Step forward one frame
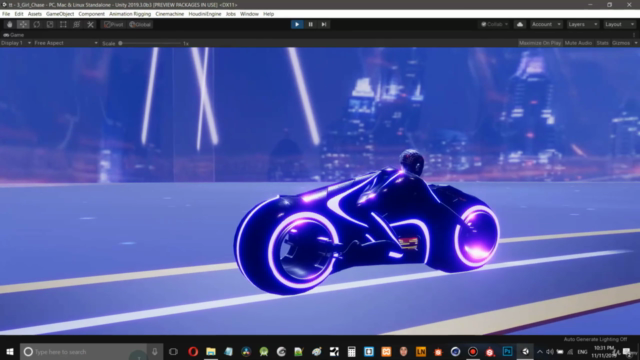Image resolution: width=640 pixels, height=360 pixels. 324,24
